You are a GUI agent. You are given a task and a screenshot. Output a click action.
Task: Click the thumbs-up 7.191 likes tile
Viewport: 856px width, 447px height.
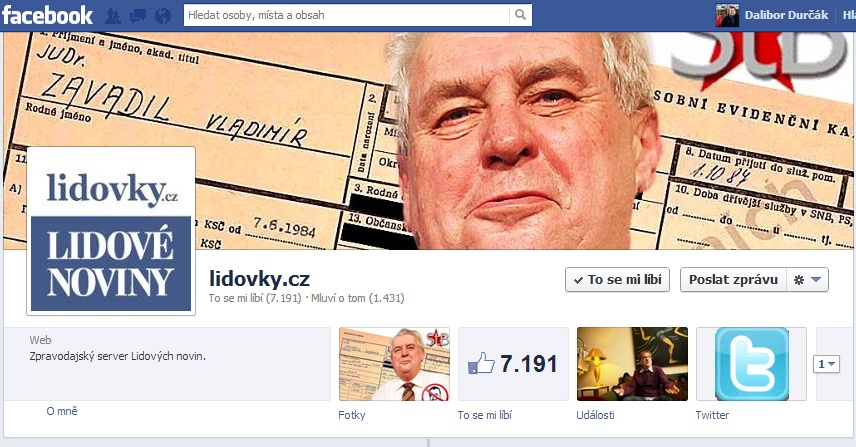pyautogui.click(x=513, y=364)
